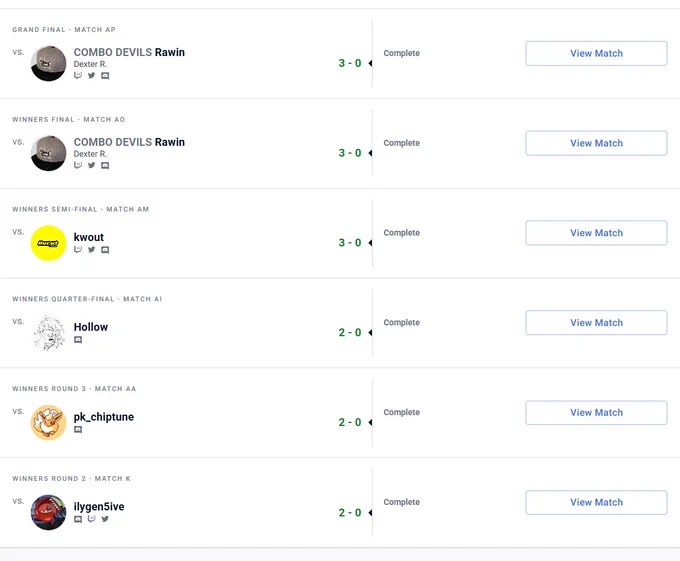Image resolution: width=680 pixels, height=561 pixels.
Task: Click pk_chiptune's Discord chat icon
Action: coord(78,429)
